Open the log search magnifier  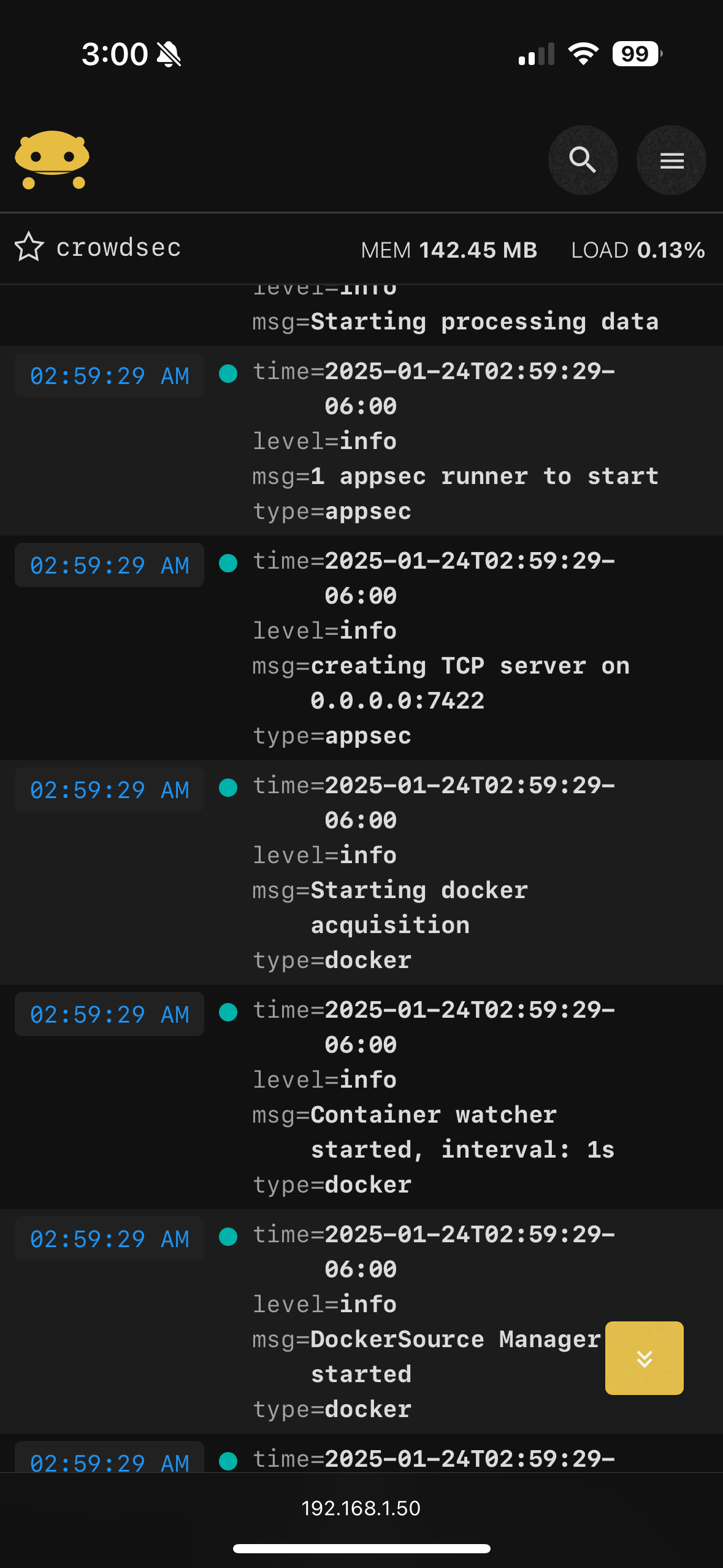point(582,160)
